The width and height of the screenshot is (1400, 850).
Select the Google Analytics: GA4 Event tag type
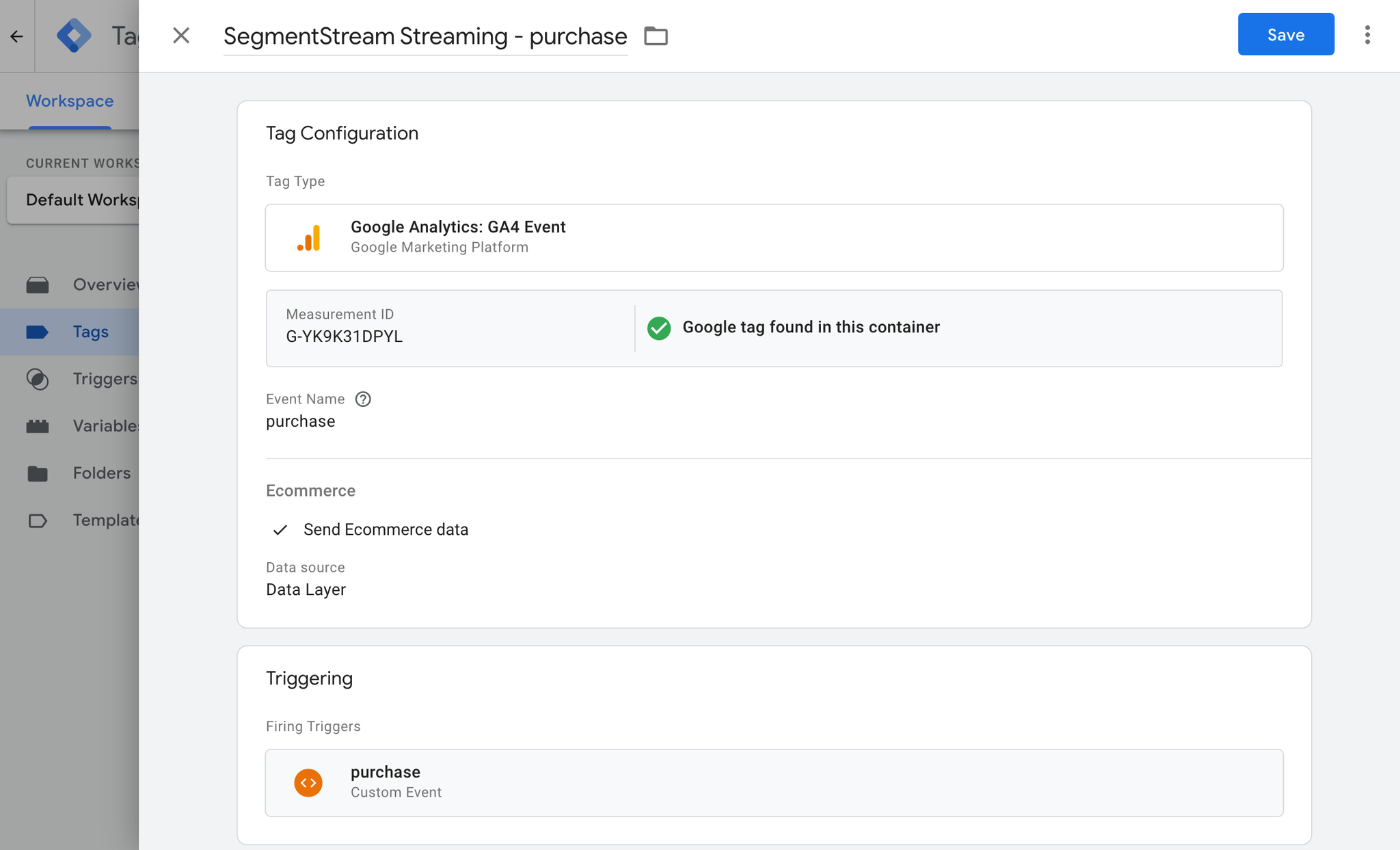(774, 237)
